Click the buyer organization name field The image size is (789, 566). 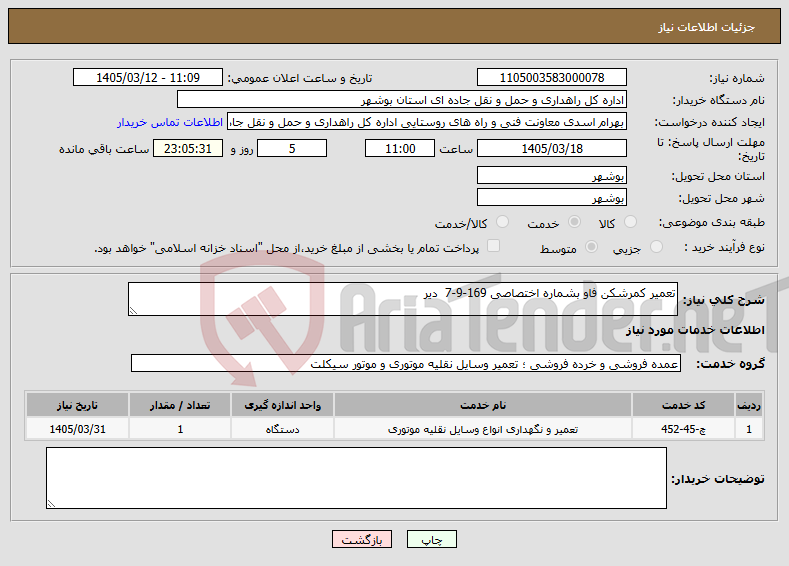pos(402,100)
